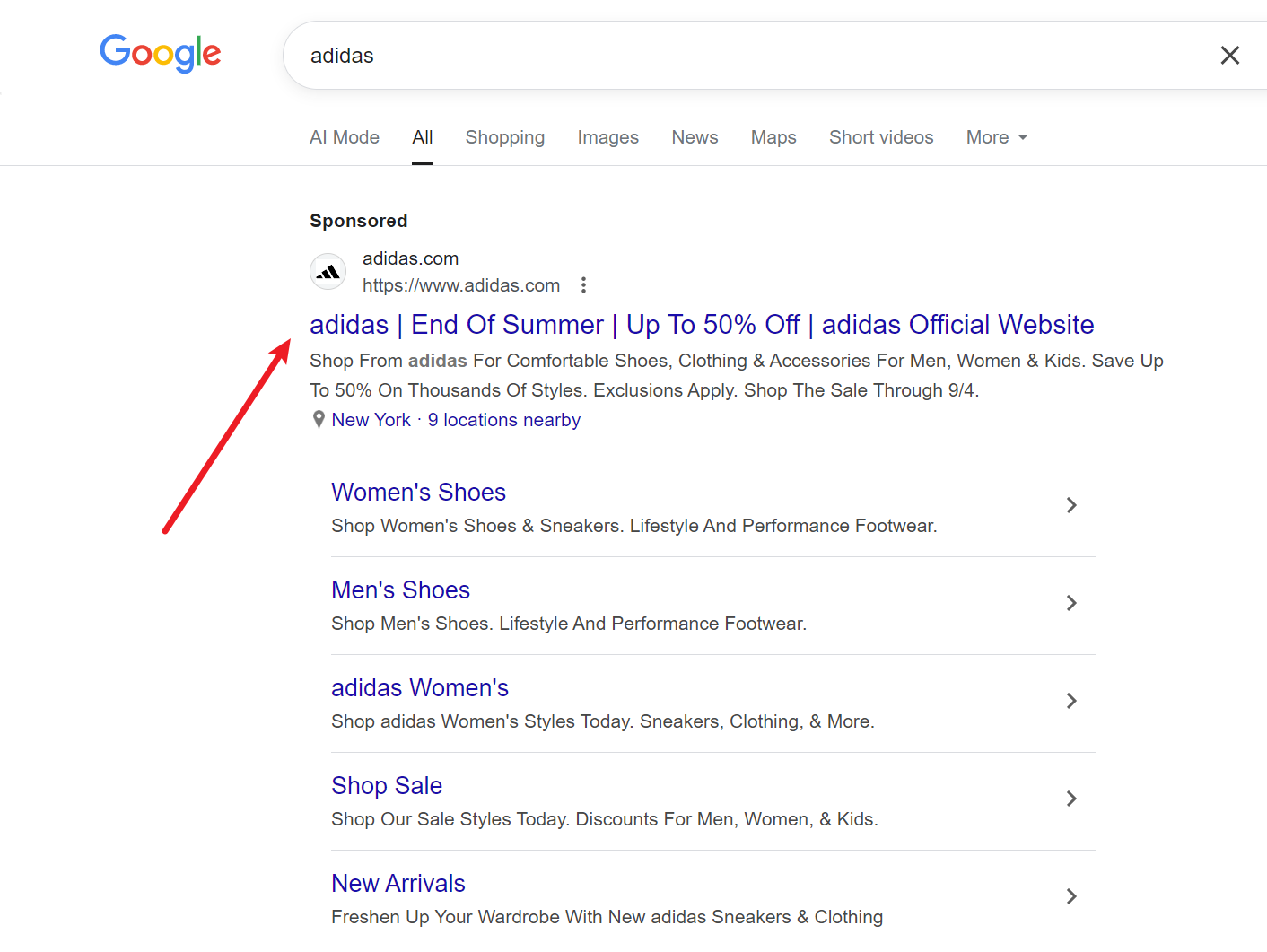The image size is (1267, 952).
Task: Clear the search box with X icon
Action: coord(1229,56)
